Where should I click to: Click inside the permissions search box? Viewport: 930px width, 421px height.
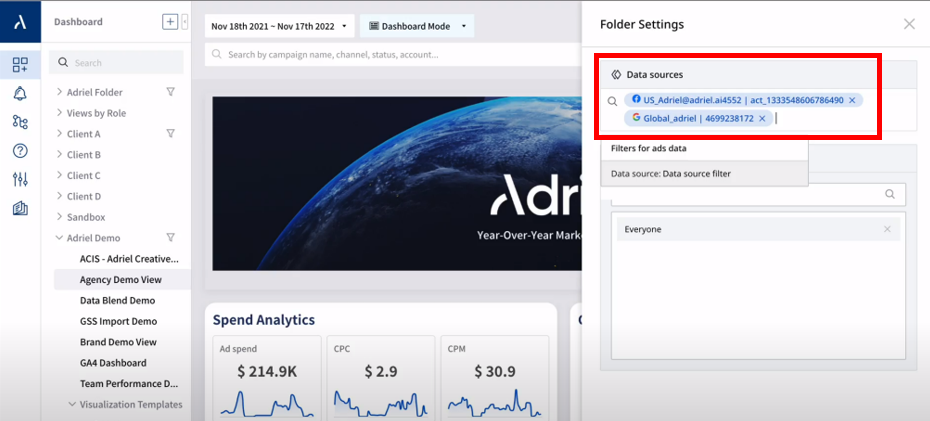click(759, 194)
